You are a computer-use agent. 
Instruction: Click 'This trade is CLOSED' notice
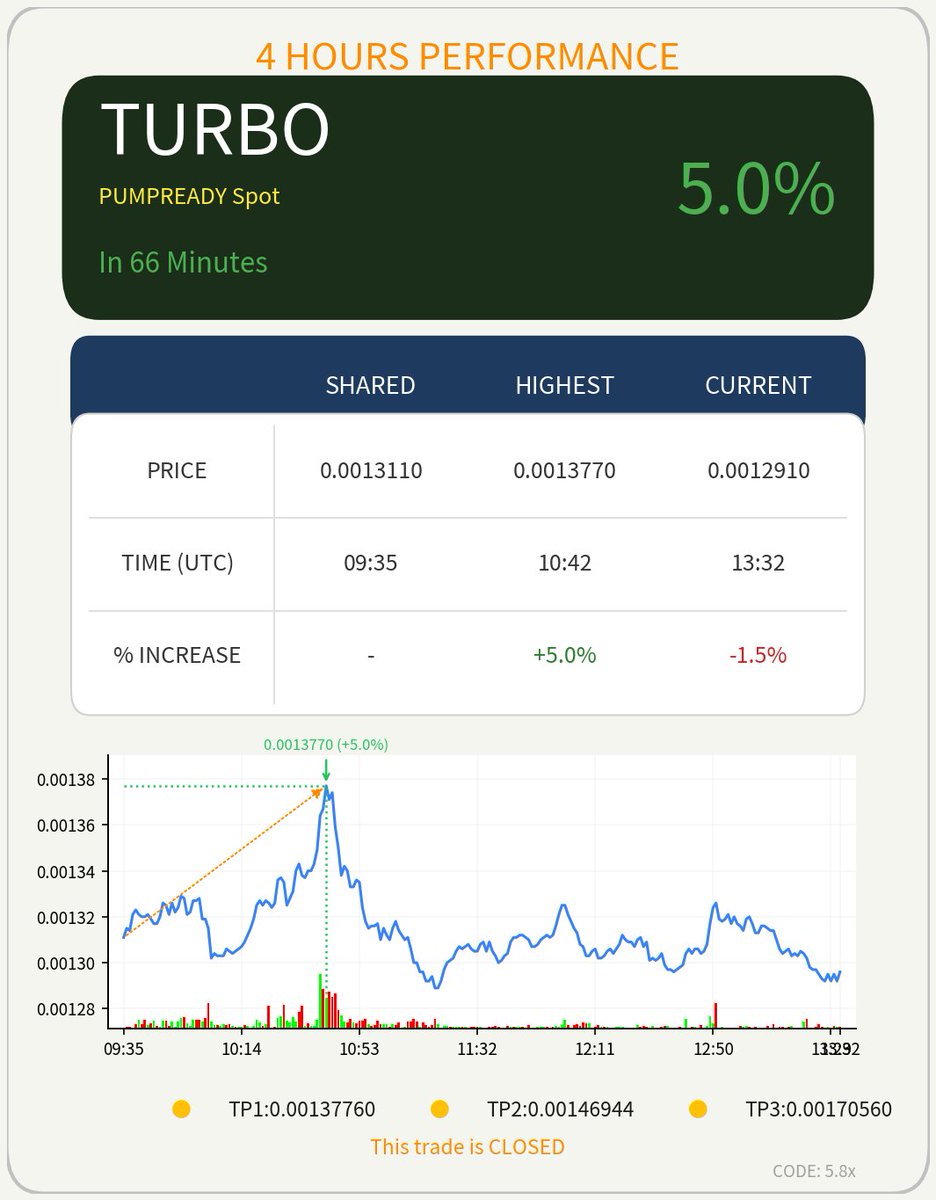[467, 1146]
